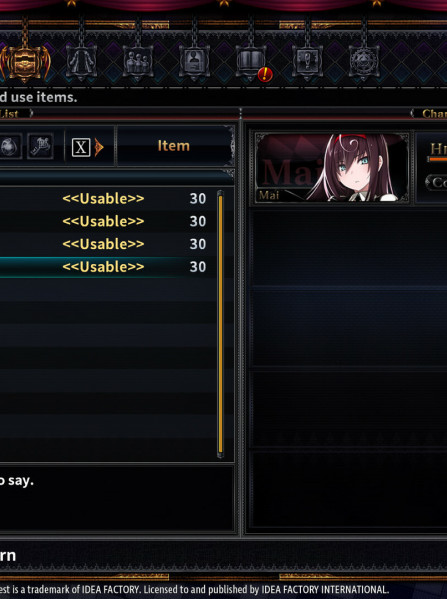Click the red exclamation alert badge

(265, 74)
